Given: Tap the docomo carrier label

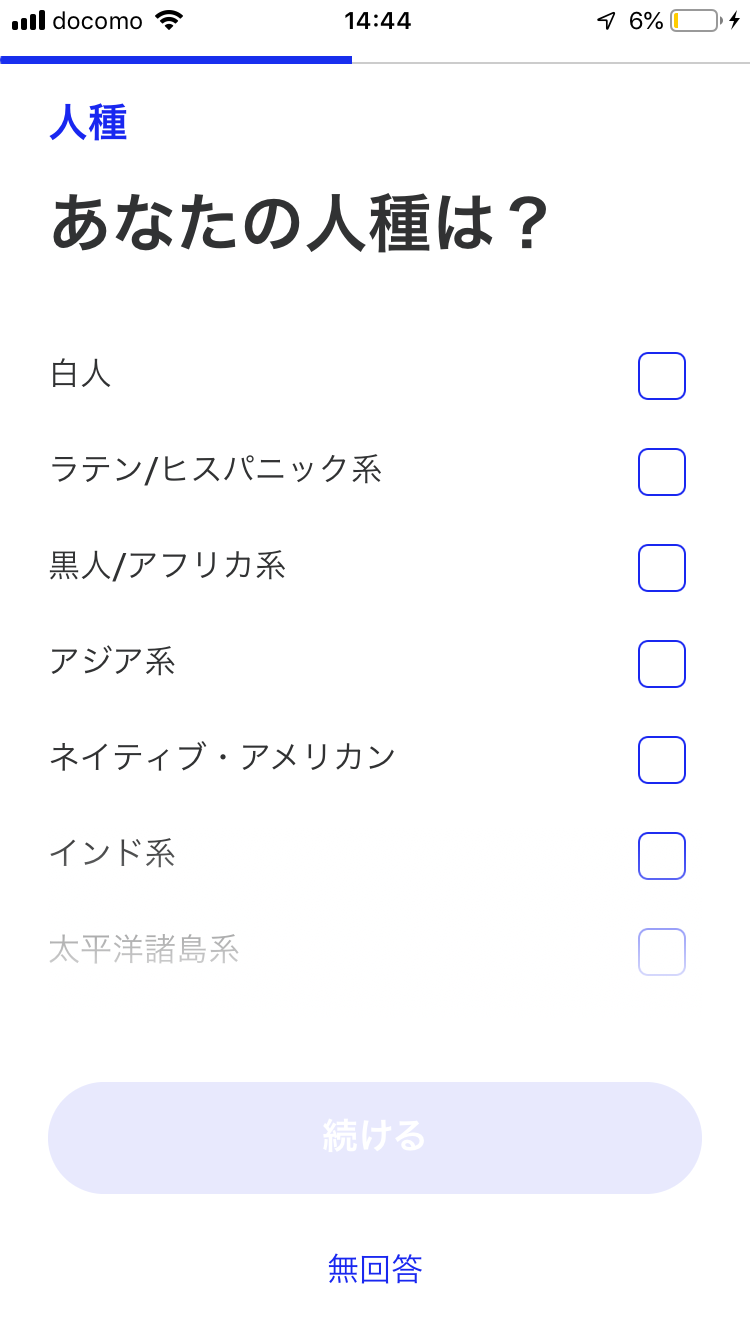Looking at the screenshot, I should (x=97, y=20).
